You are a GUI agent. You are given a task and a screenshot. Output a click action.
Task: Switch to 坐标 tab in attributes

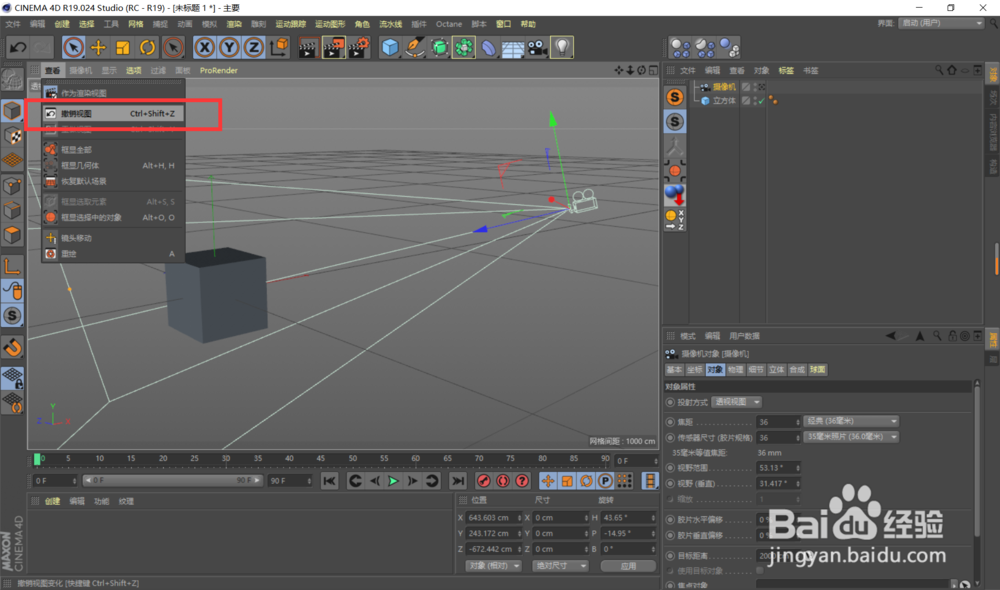(695, 370)
